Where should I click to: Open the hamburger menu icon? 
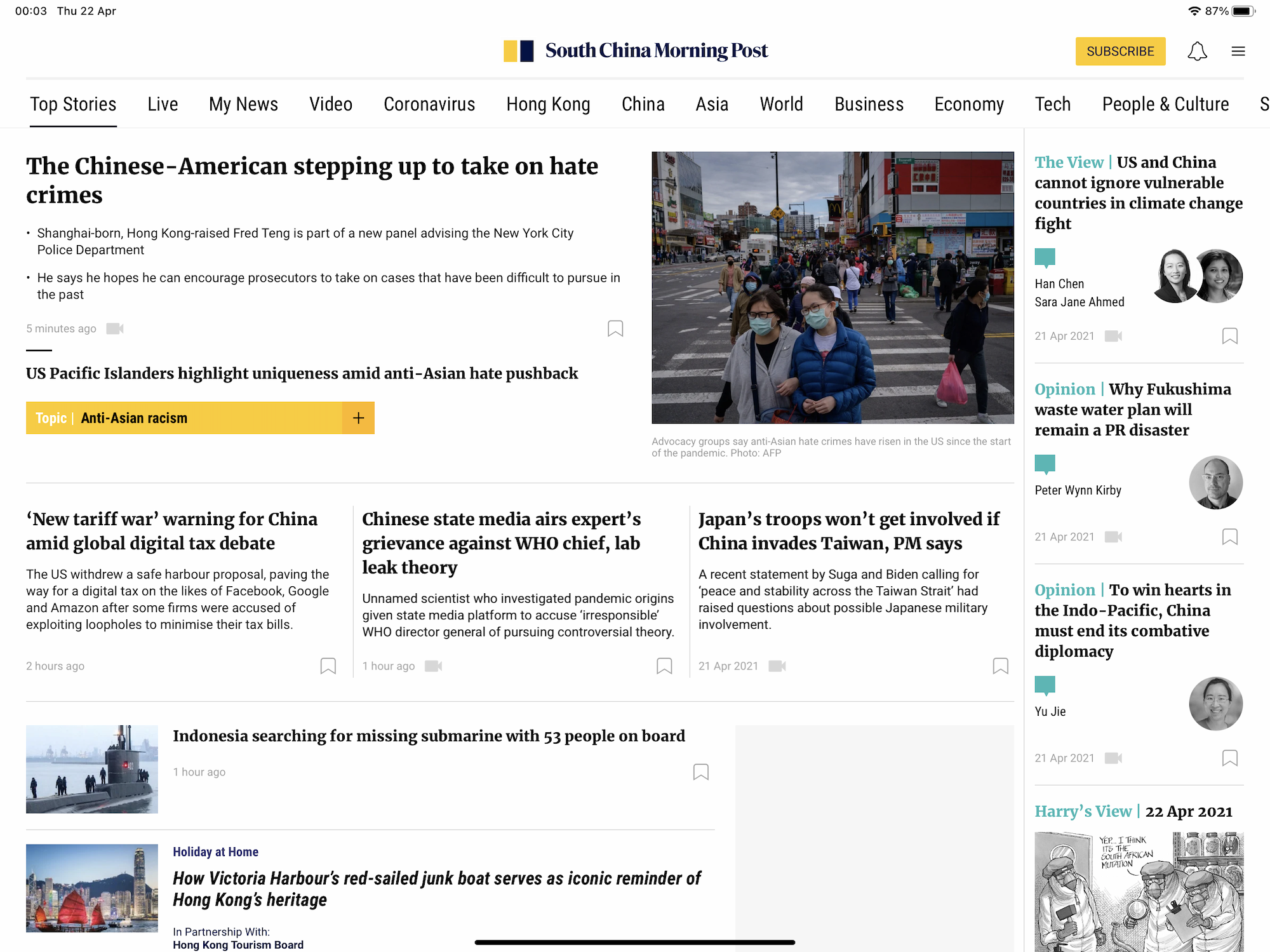1238,51
